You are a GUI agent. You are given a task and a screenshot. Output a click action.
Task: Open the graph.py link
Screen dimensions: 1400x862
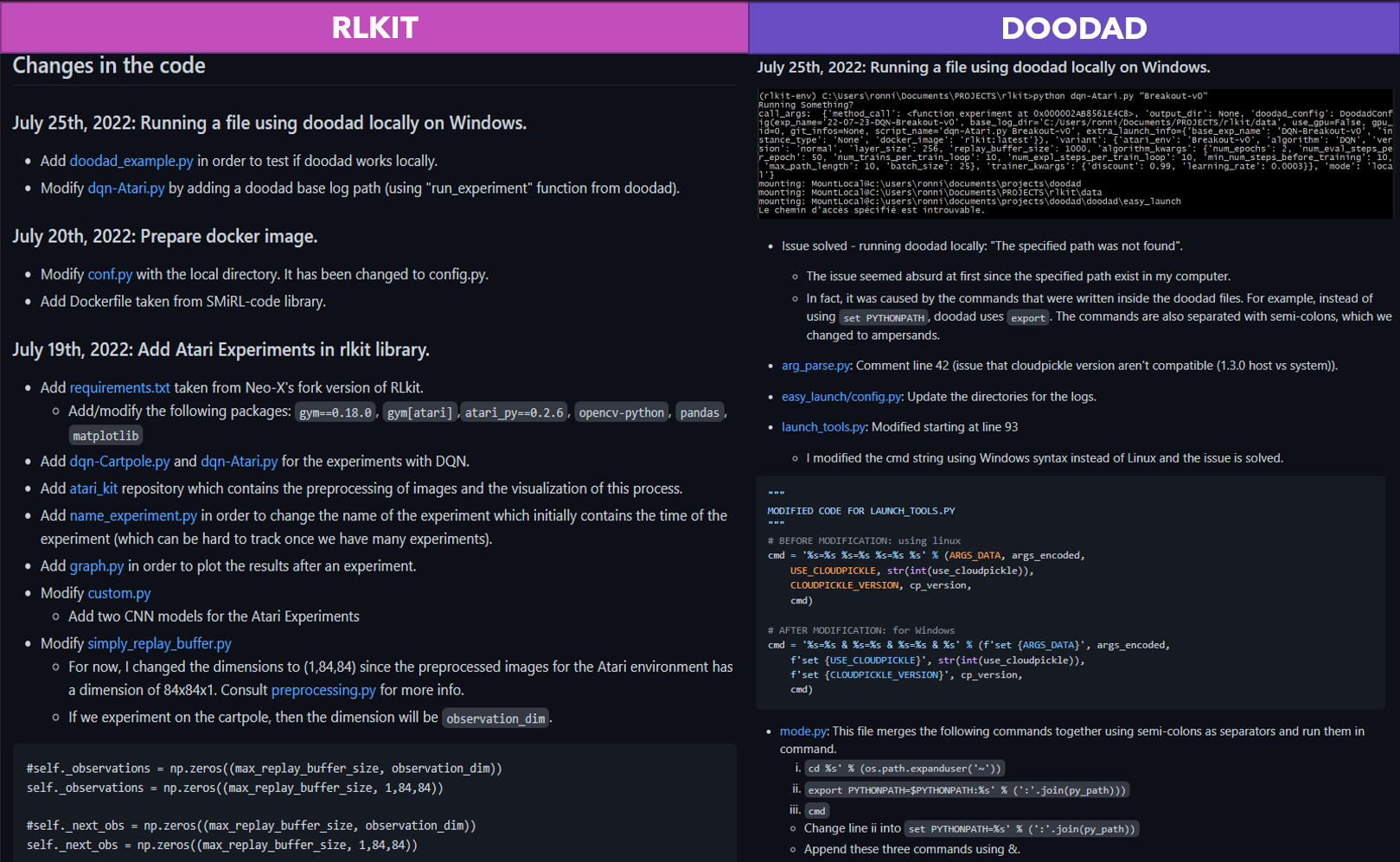point(96,565)
